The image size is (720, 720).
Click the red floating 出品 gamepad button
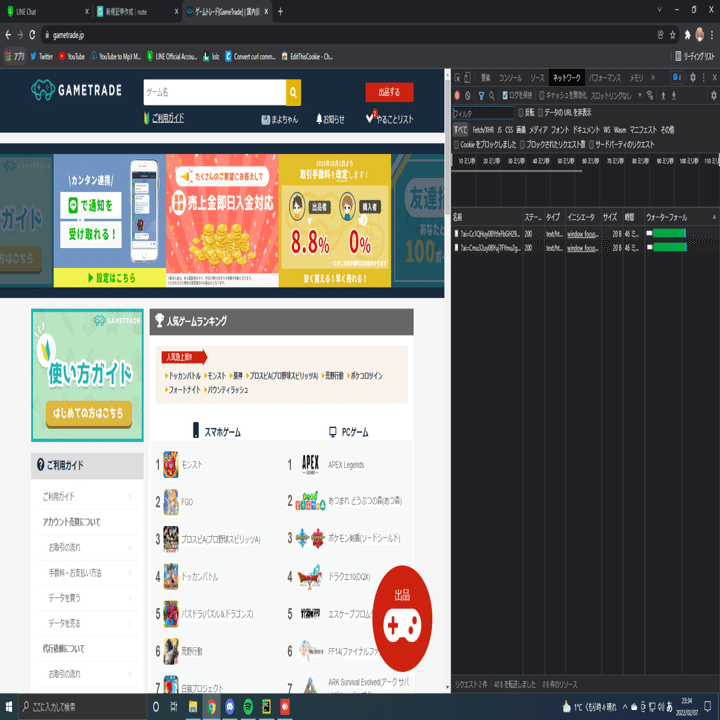click(402, 618)
